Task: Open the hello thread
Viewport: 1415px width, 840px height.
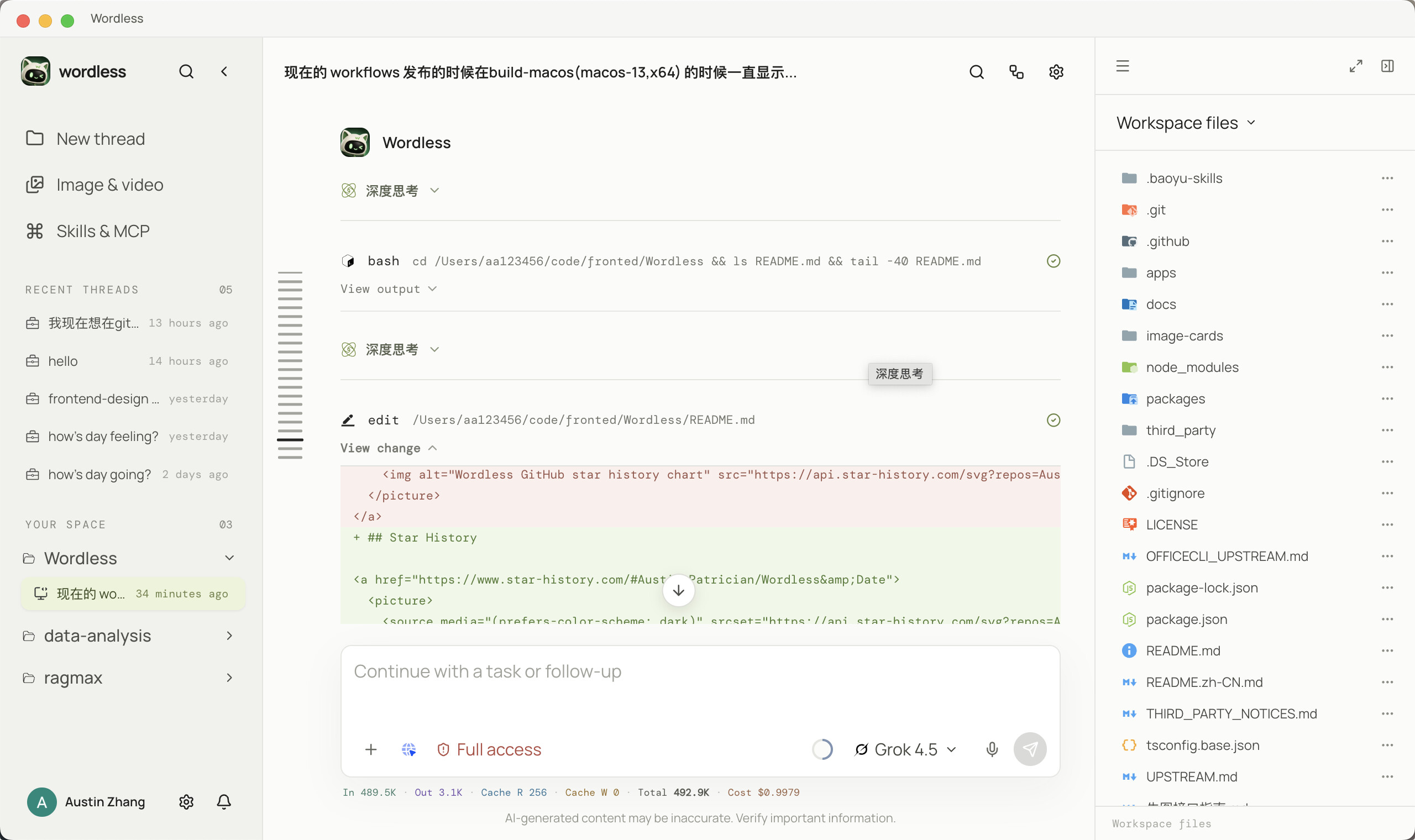Action: [127, 361]
